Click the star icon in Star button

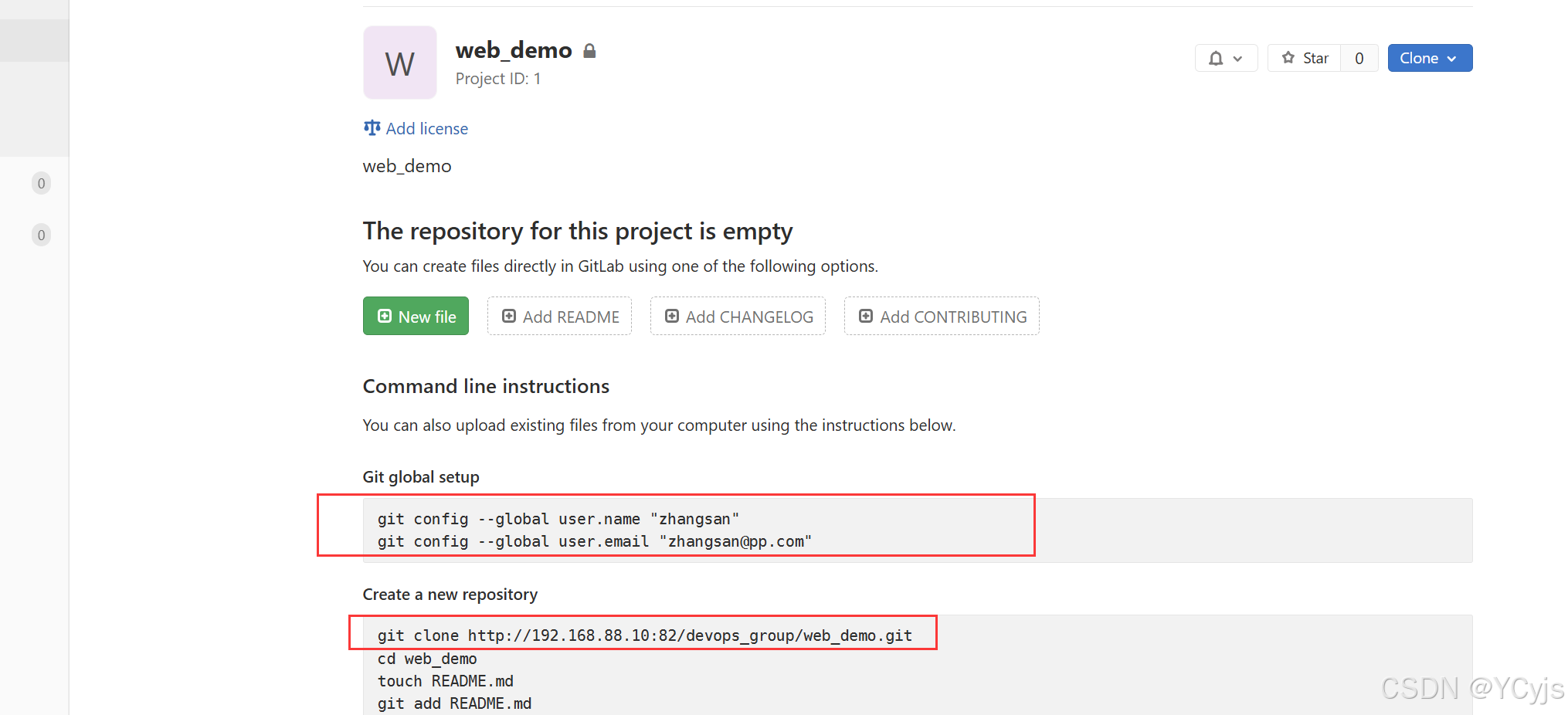(1288, 57)
